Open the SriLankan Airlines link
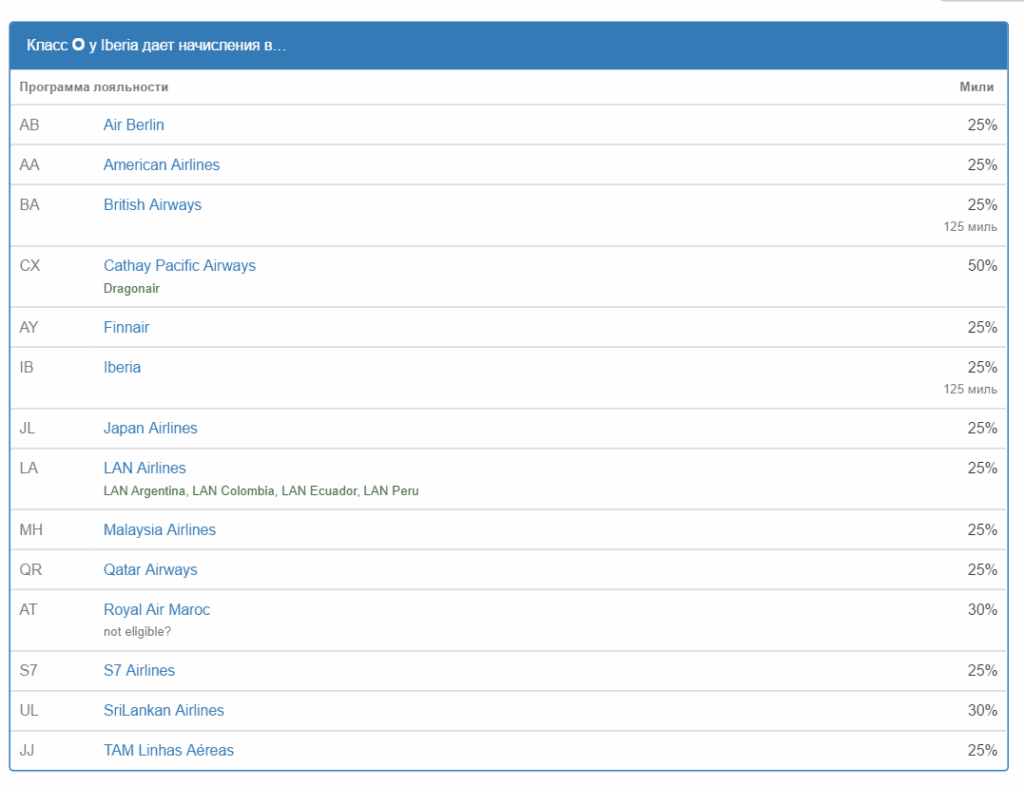The height and width of the screenshot is (786, 1024). pyautogui.click(x=163, y=710)
